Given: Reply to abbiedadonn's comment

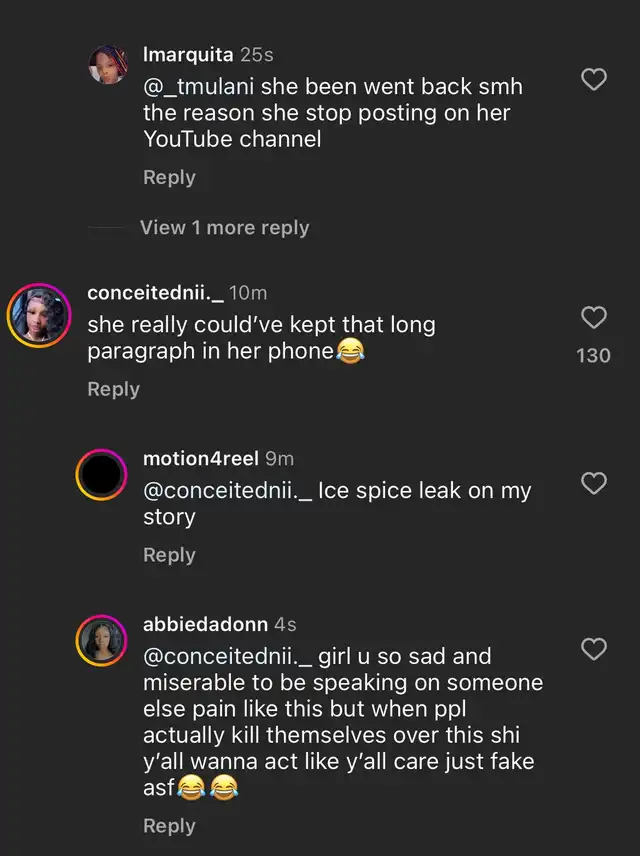Looking at the screenshot, I should pos(169,826).
